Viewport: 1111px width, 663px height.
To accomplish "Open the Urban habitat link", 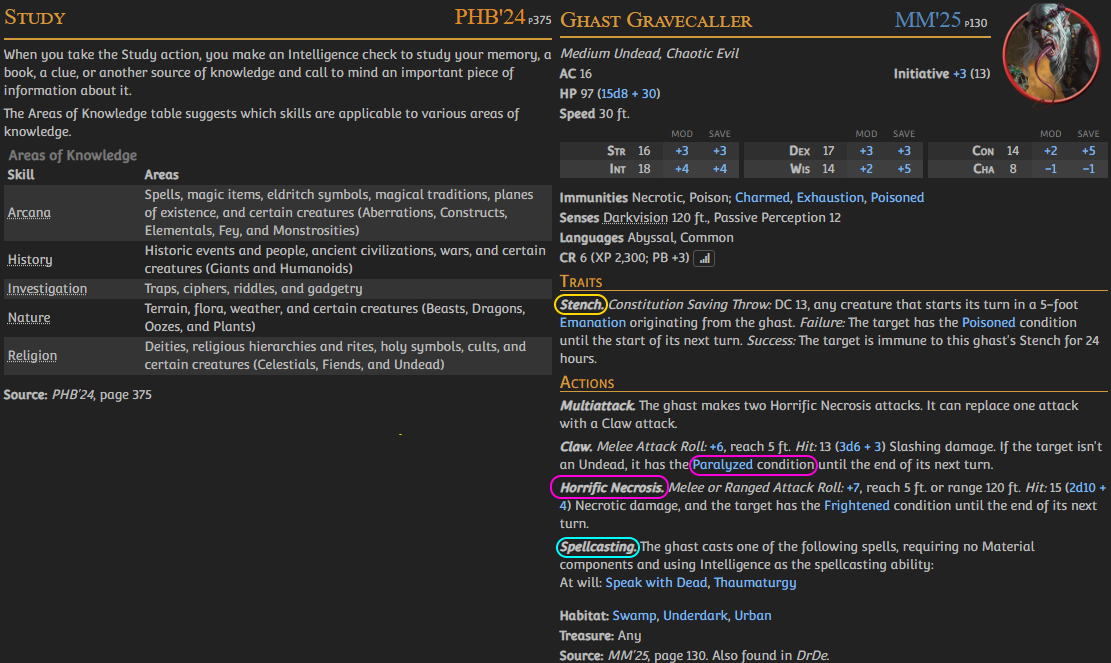I will tap(752, 616).
